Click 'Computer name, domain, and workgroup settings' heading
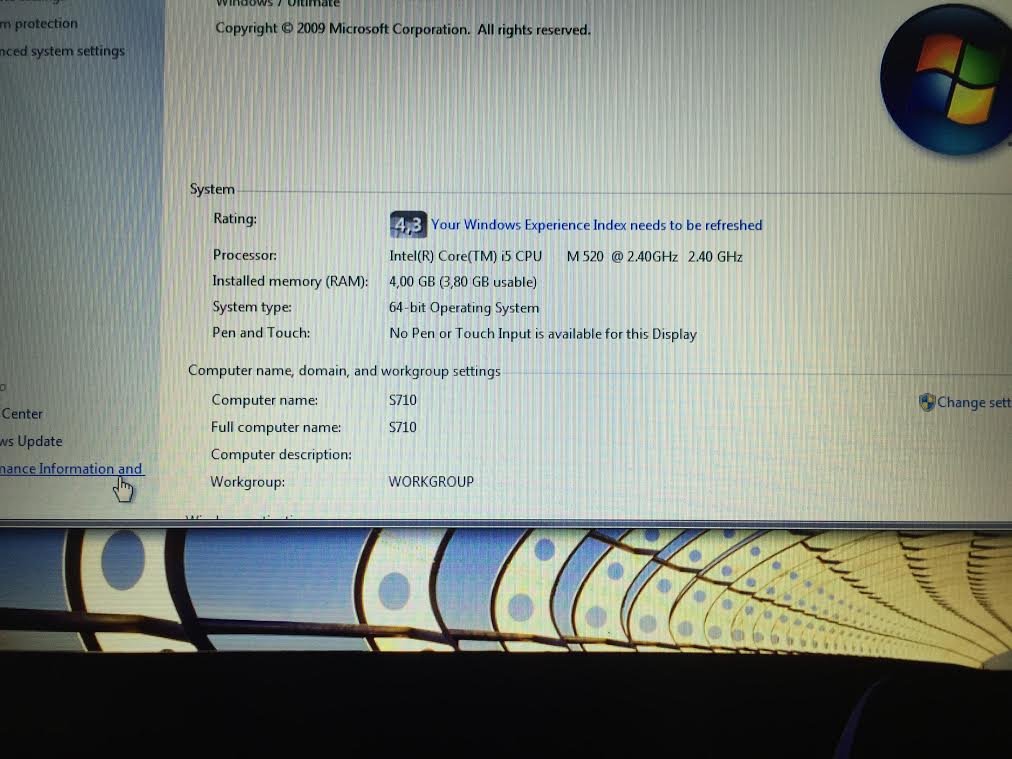 [x=344, y=371]
